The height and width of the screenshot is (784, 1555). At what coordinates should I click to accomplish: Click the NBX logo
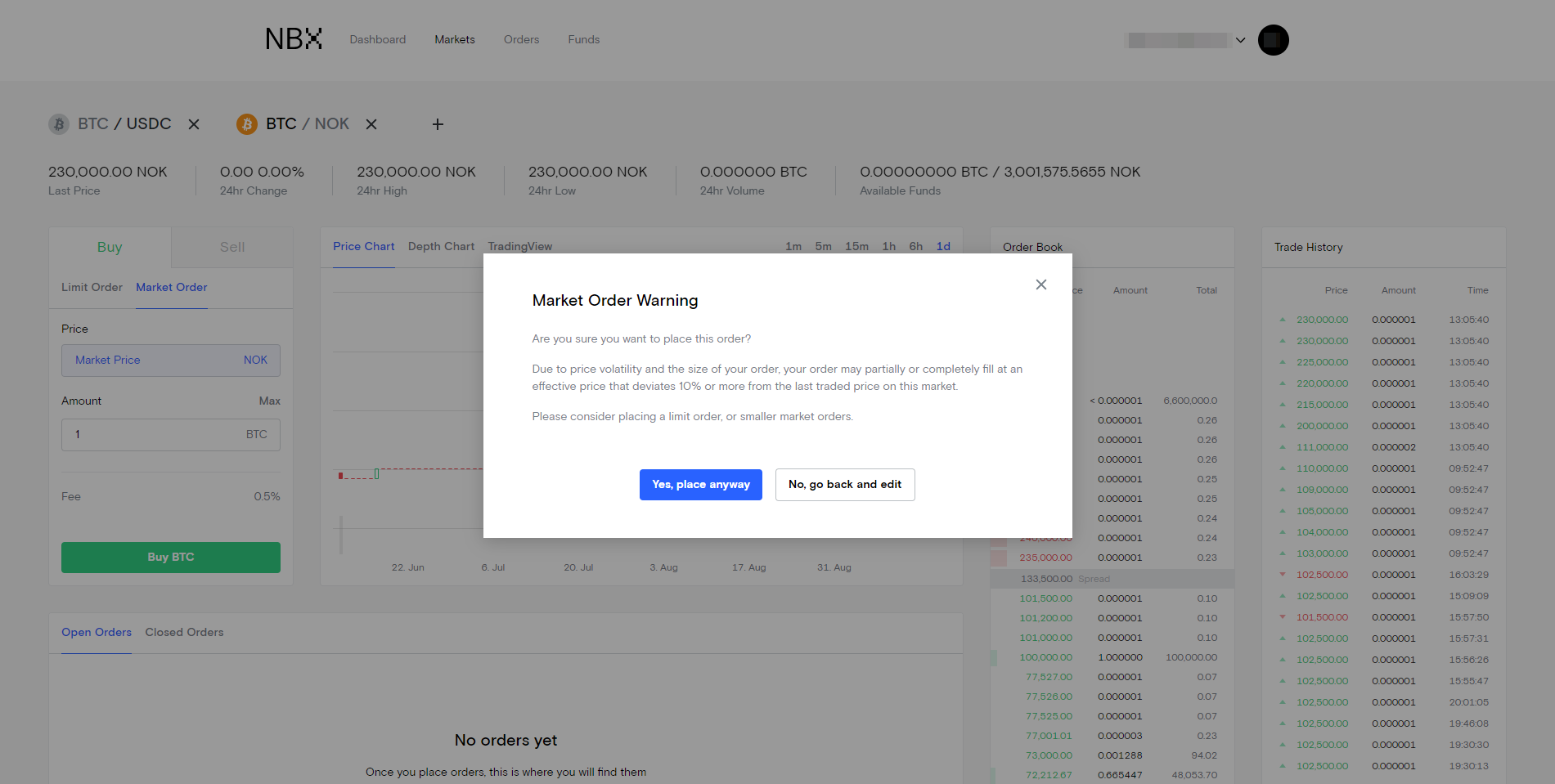[294, 39]
